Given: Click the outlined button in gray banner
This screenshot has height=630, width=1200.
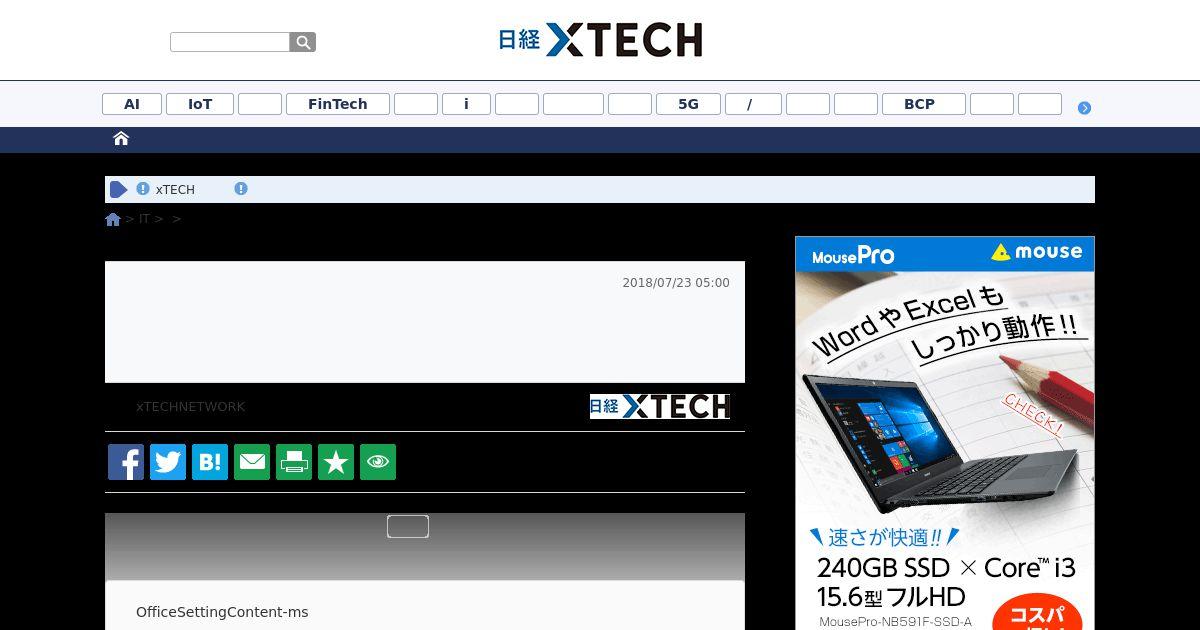Looking at the screenshot, I should pyautogui.click(x=408, y=526).
